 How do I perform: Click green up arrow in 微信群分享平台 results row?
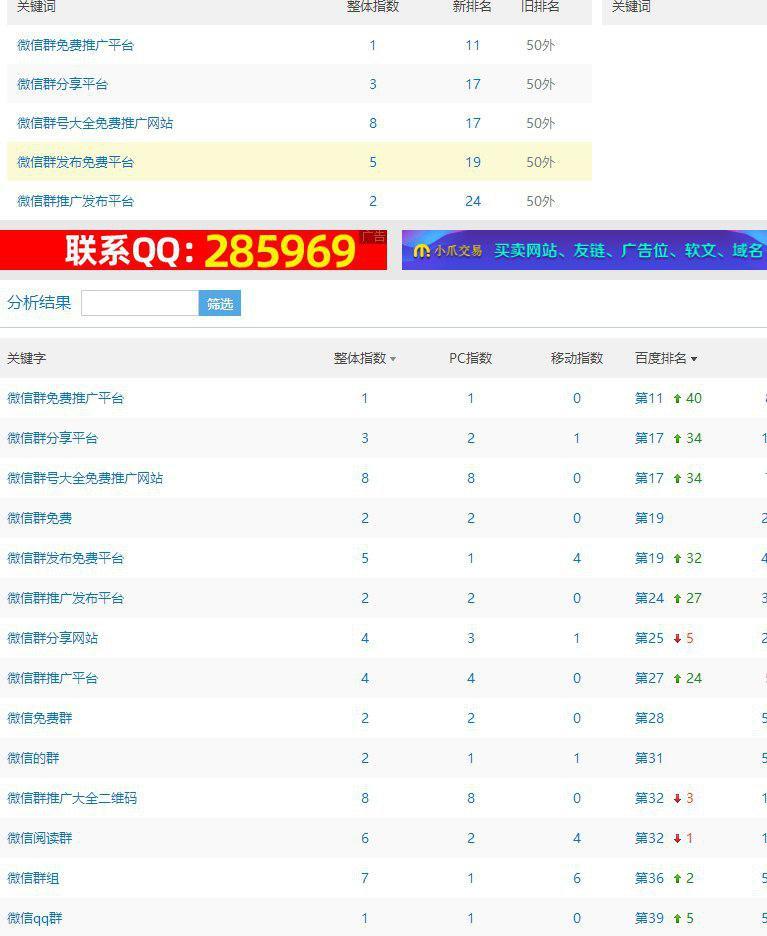click(x=677, y=439)
